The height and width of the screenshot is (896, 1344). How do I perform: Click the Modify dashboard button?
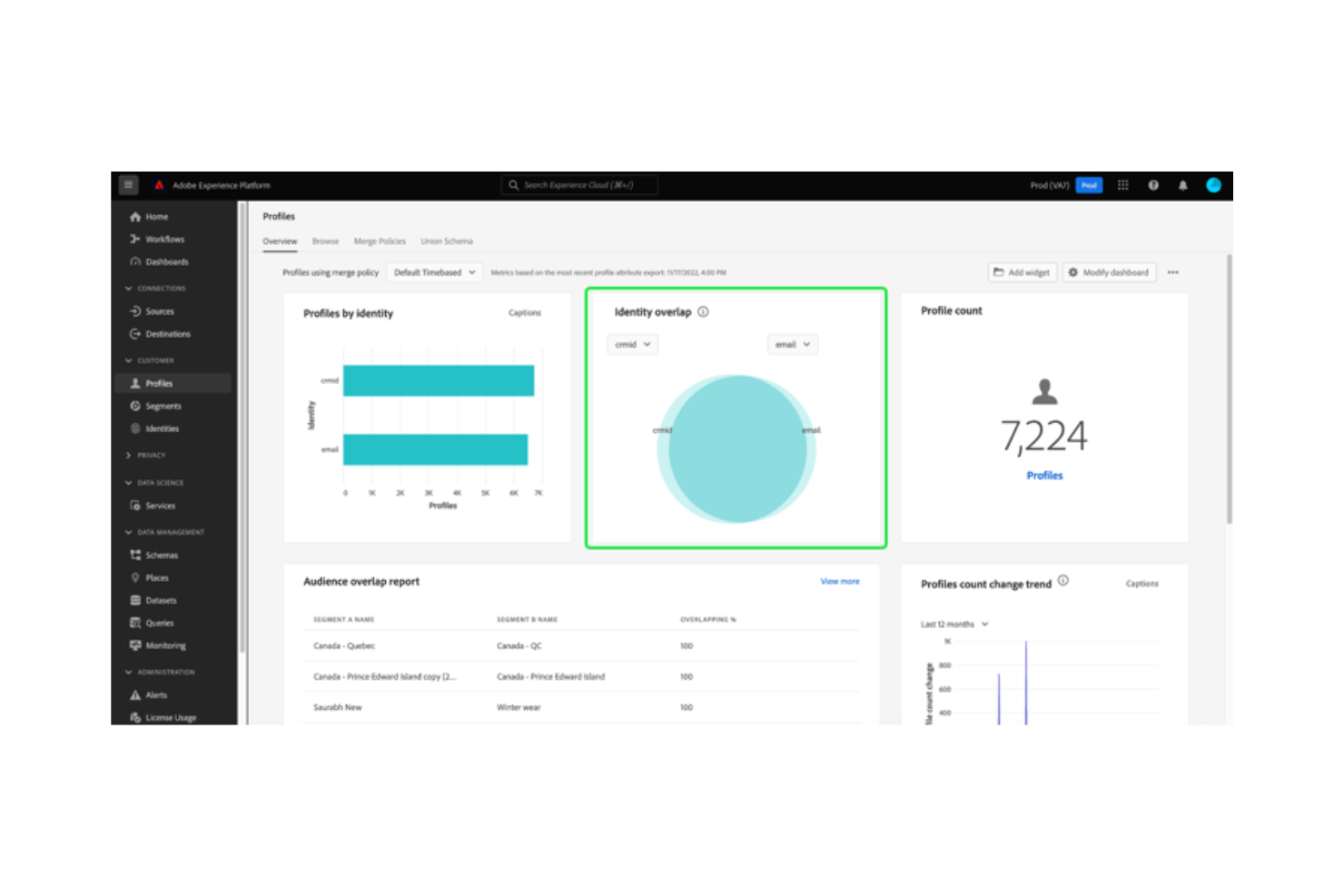(1109, 271)
